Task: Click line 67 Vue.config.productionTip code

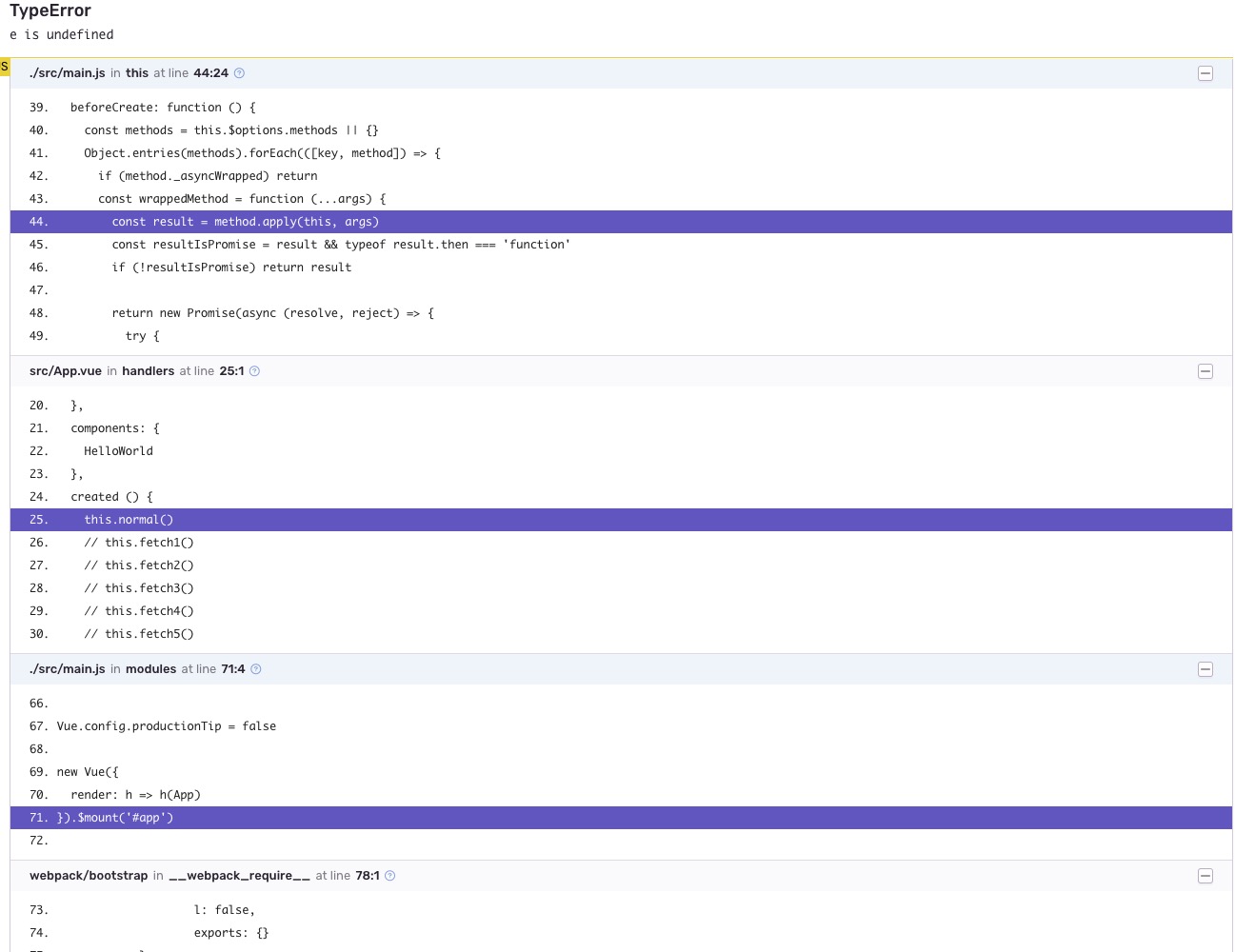Action: click(167, 726)
